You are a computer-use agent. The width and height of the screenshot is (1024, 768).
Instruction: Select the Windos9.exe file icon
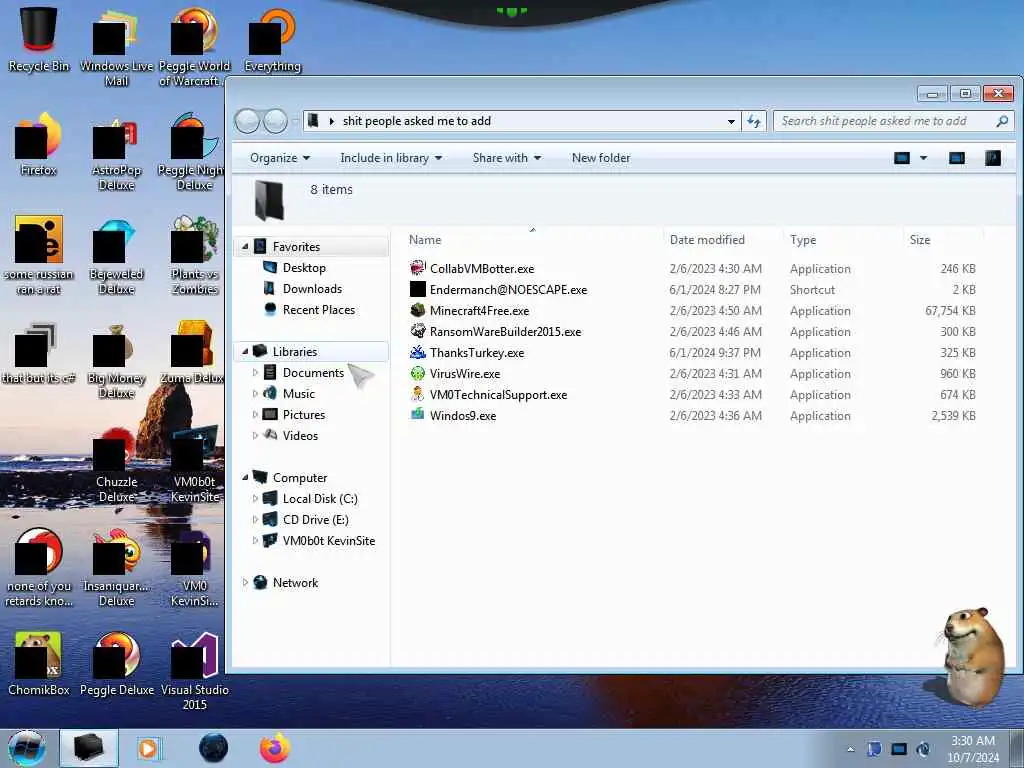point(417,415)
